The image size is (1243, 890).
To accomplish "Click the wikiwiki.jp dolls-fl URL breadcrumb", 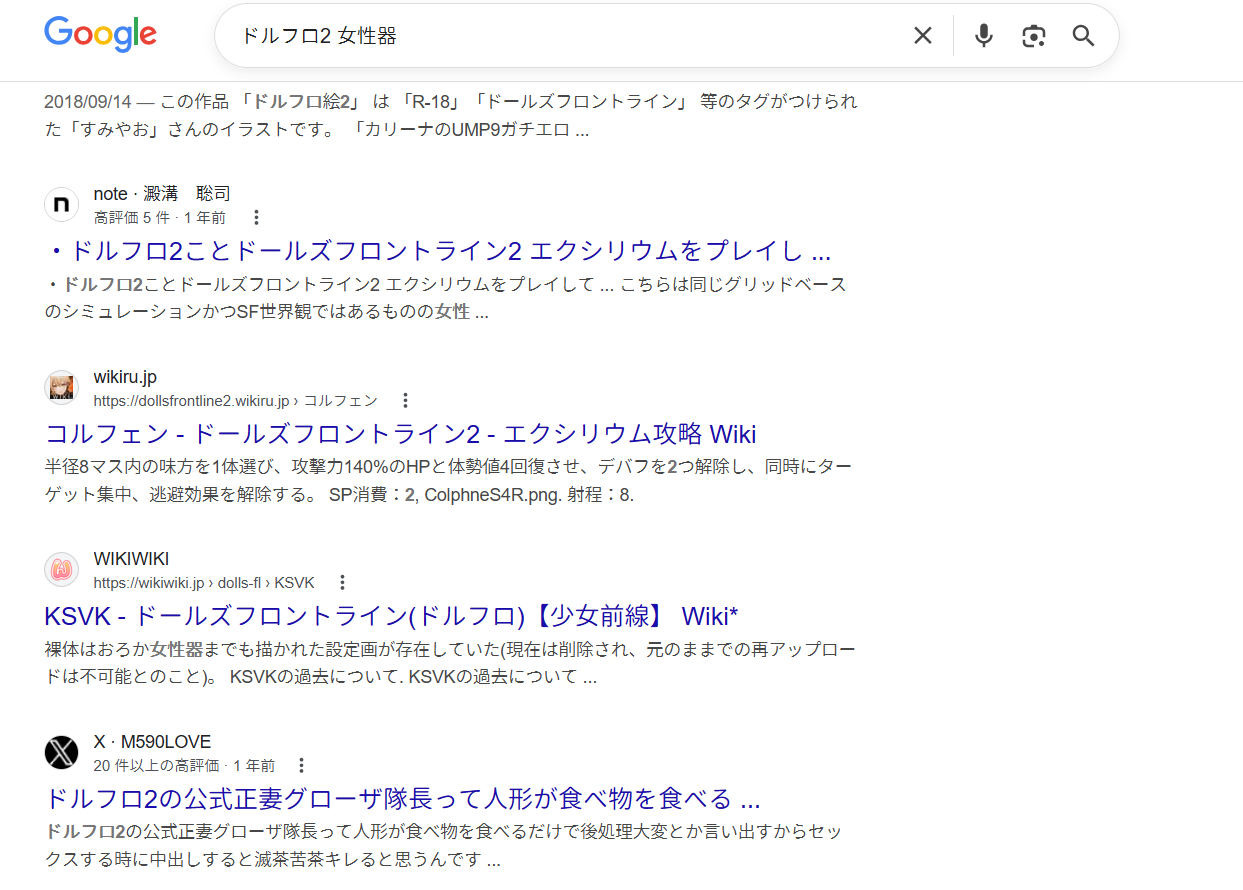I will point(204,583).
